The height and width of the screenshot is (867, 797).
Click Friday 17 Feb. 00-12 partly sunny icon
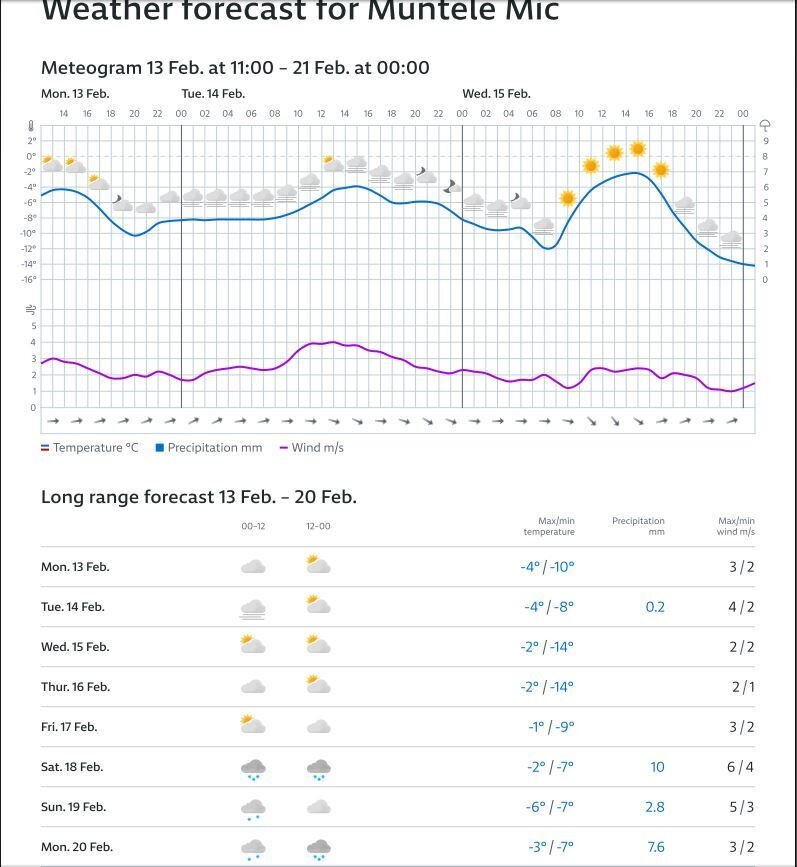tap(253, 725)
